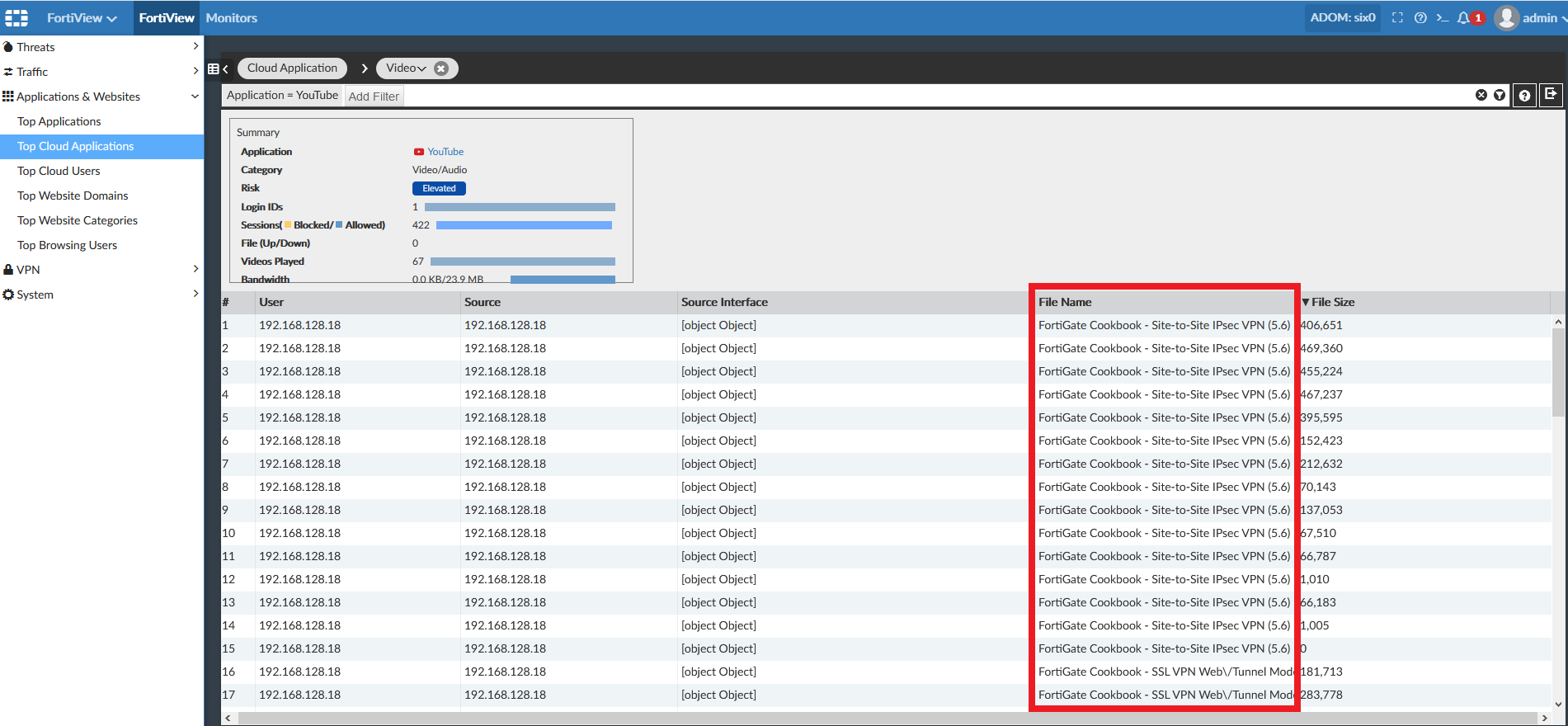Expand the Traffic menu chevron

click(x=195, y=71)
